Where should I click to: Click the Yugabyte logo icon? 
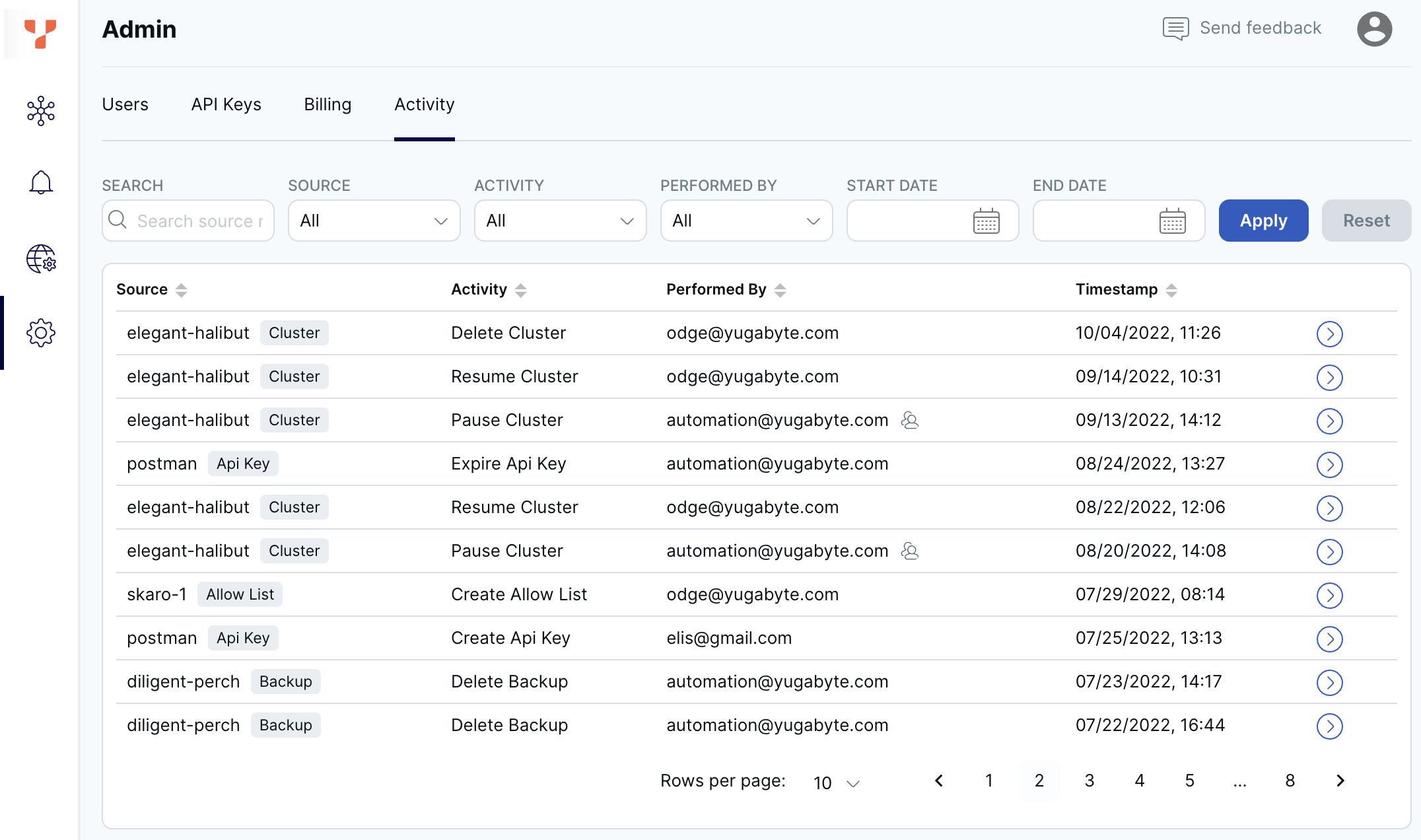point(40,33)
